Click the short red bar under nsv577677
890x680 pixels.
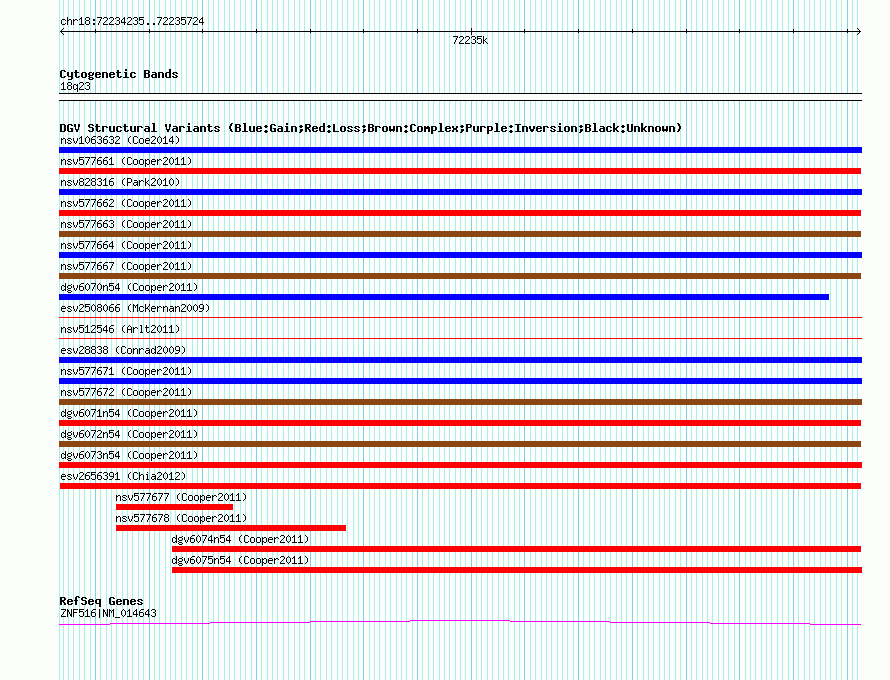click(174, 507)
